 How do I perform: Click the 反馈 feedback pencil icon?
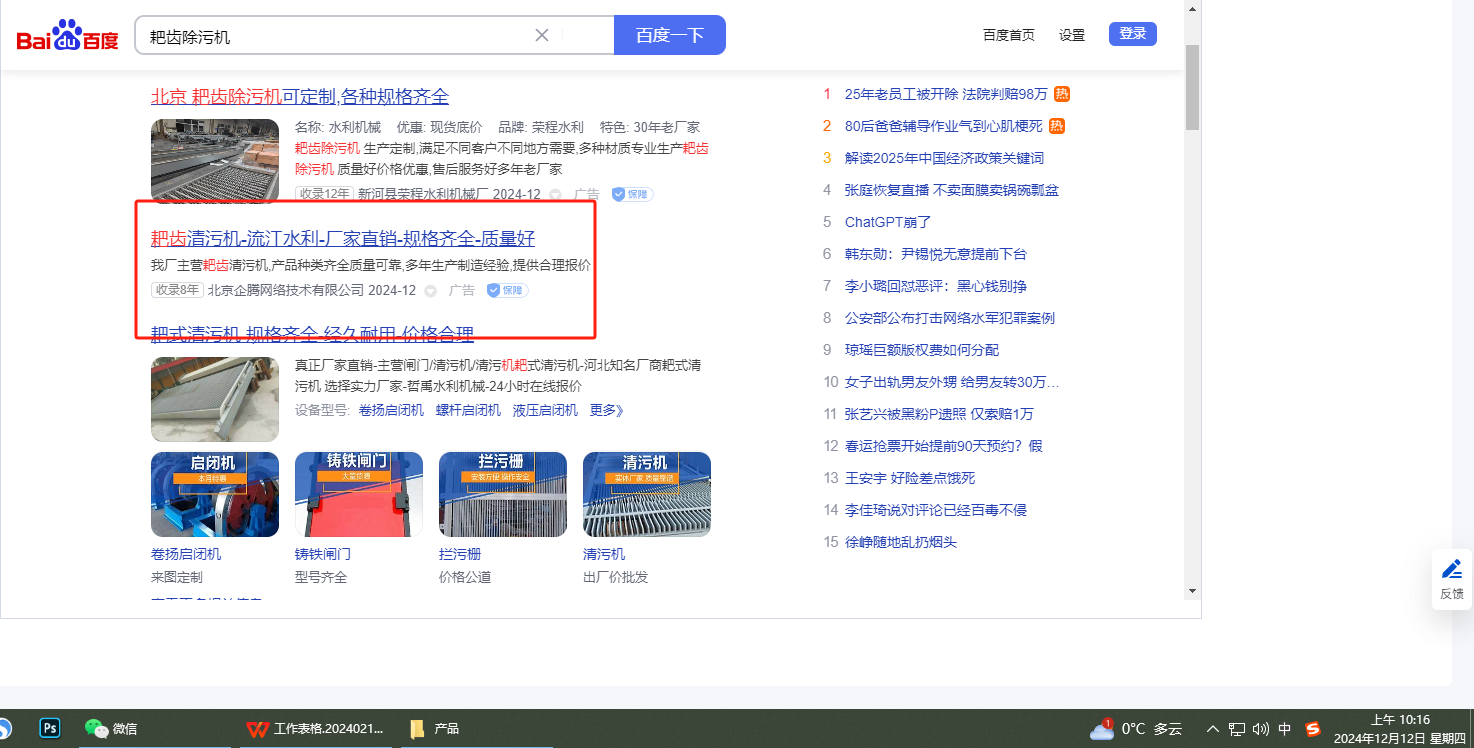[1452, 570]
